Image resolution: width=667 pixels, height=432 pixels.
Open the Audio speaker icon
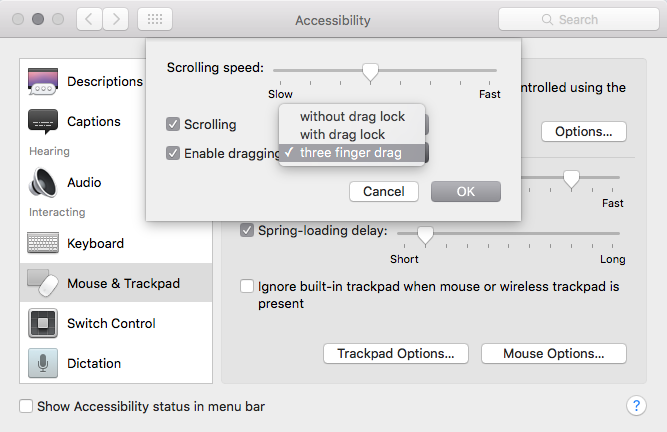[x=43, y=183]
